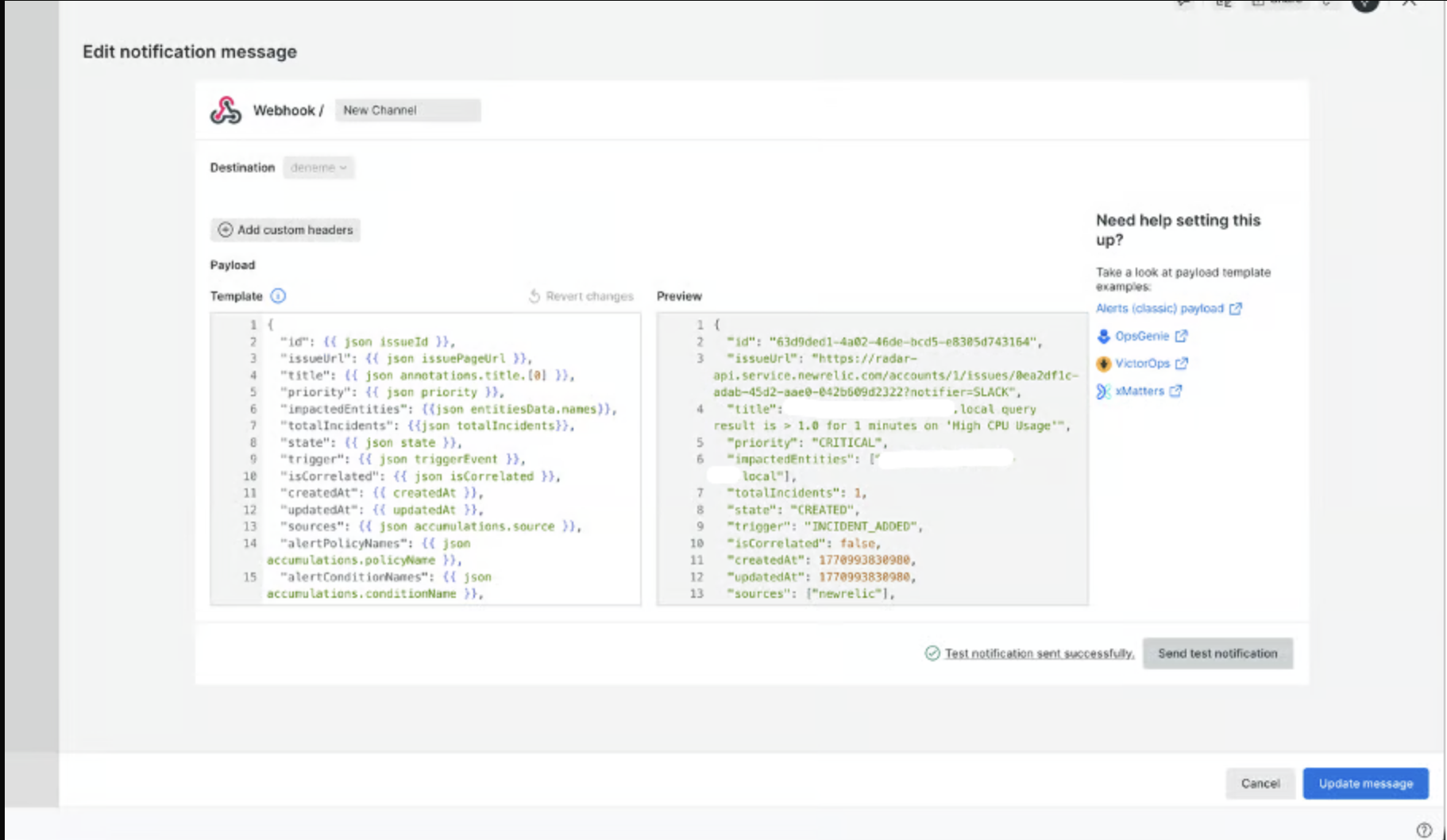Click the VictorOps logo icon

click(1103, 364)
